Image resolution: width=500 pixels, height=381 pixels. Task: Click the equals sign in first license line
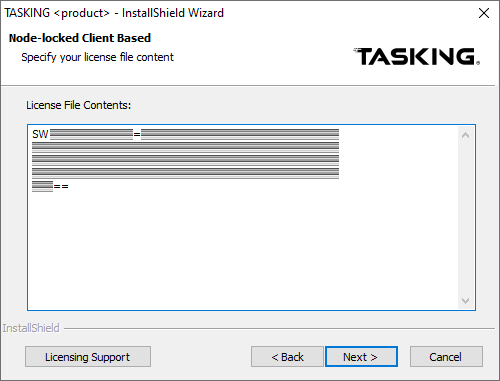137,135
